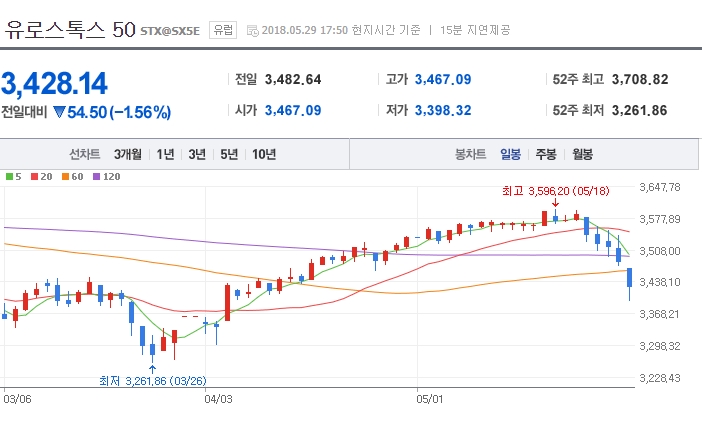Click the red 20-day moving average legend
Screen dimensions: 702x430
[x=41, y=176]
